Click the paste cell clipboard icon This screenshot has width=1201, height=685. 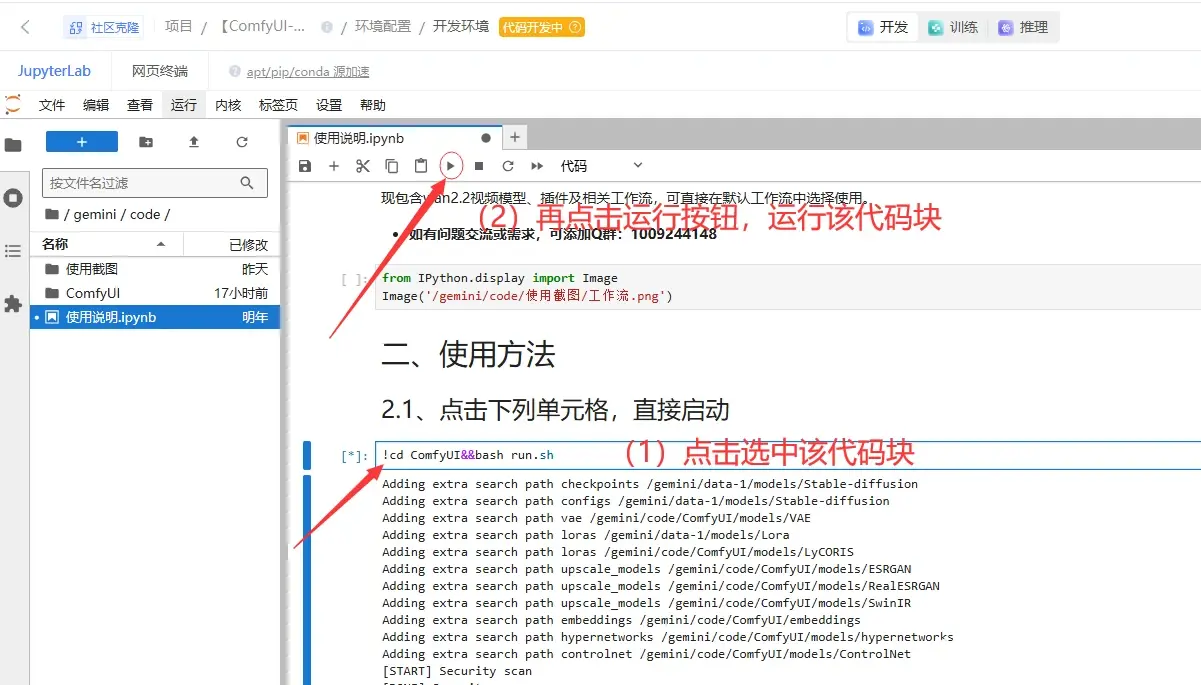421,166
